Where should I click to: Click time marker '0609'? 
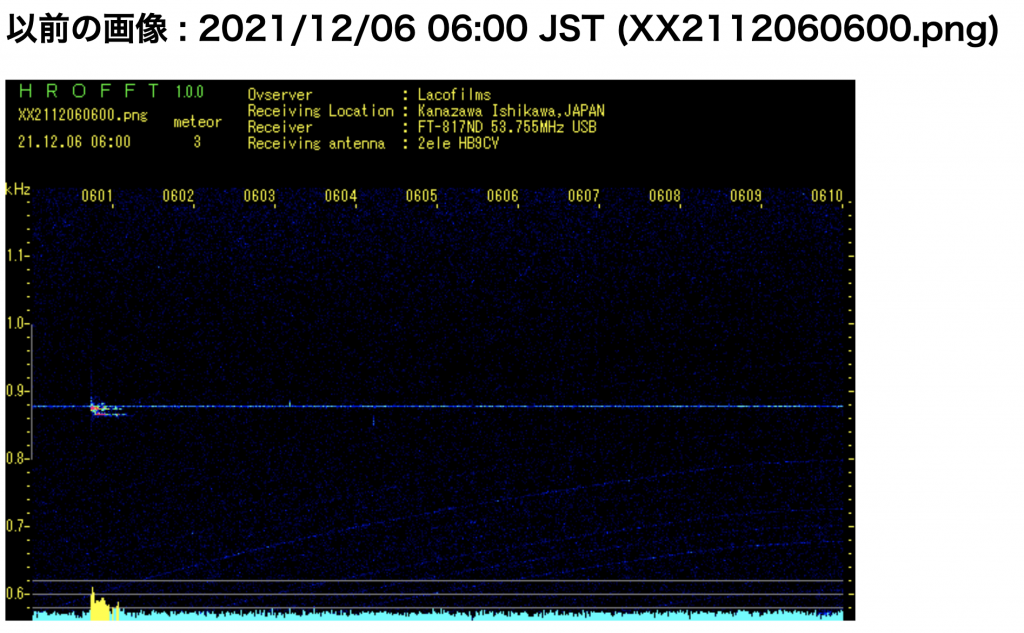tap(746, 196)
